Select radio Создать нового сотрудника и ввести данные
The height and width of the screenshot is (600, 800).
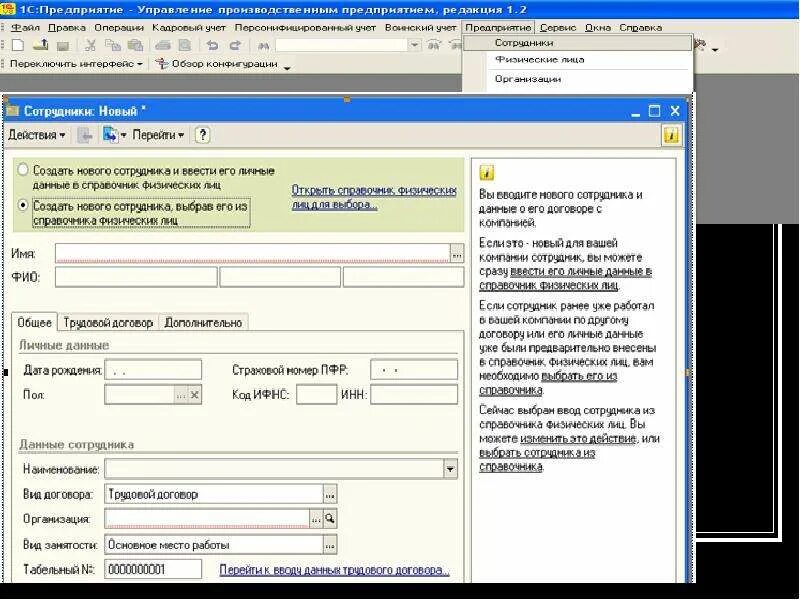pyautogui.click(x=22, y=170)
